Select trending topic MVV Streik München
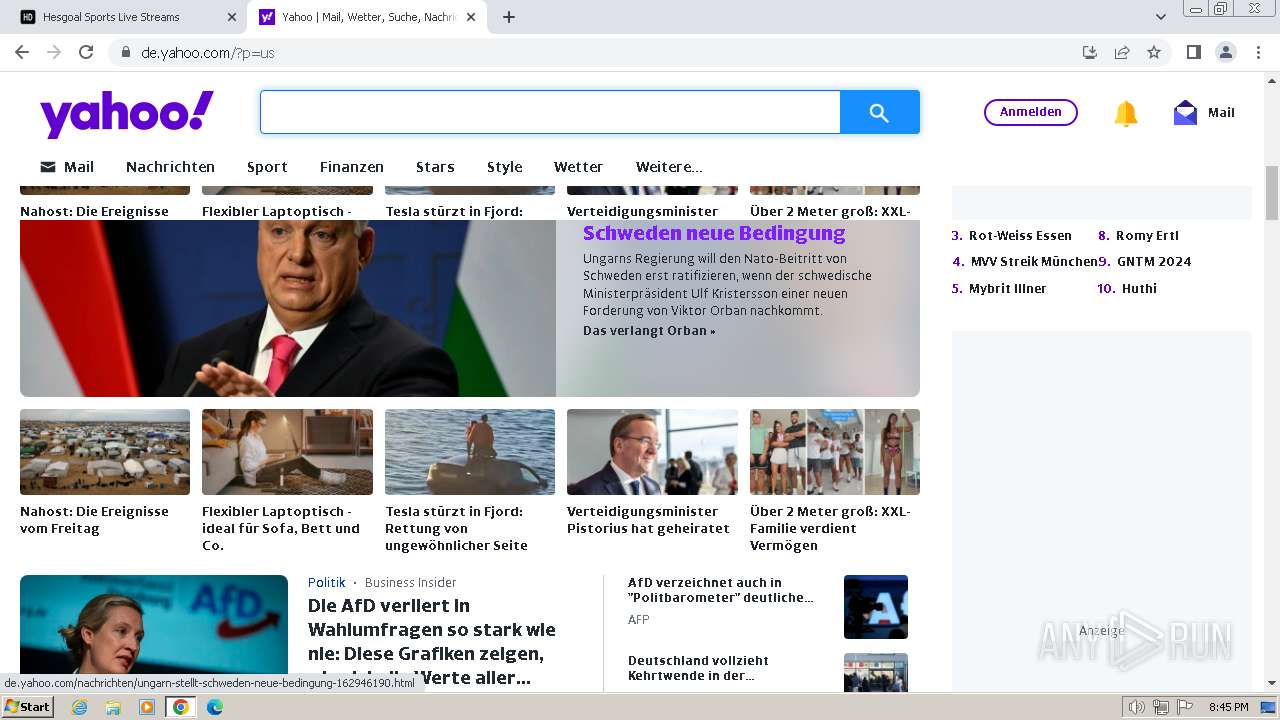The height and width of the screenshot is (720, 1280). point(1034,262)
